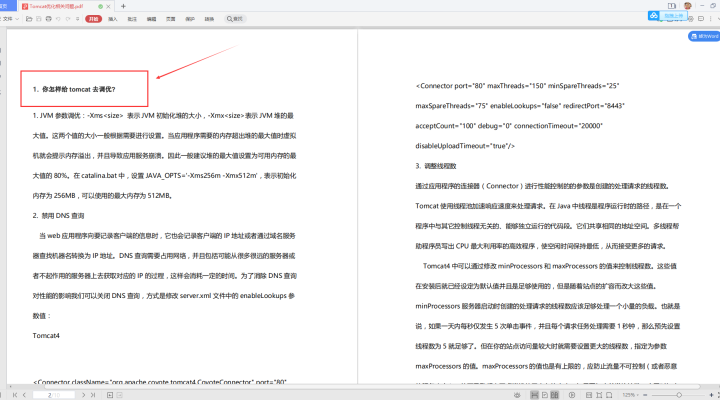Open the 文件 file menu
Screen dimensions: 720x400
[x=9, y=19]
